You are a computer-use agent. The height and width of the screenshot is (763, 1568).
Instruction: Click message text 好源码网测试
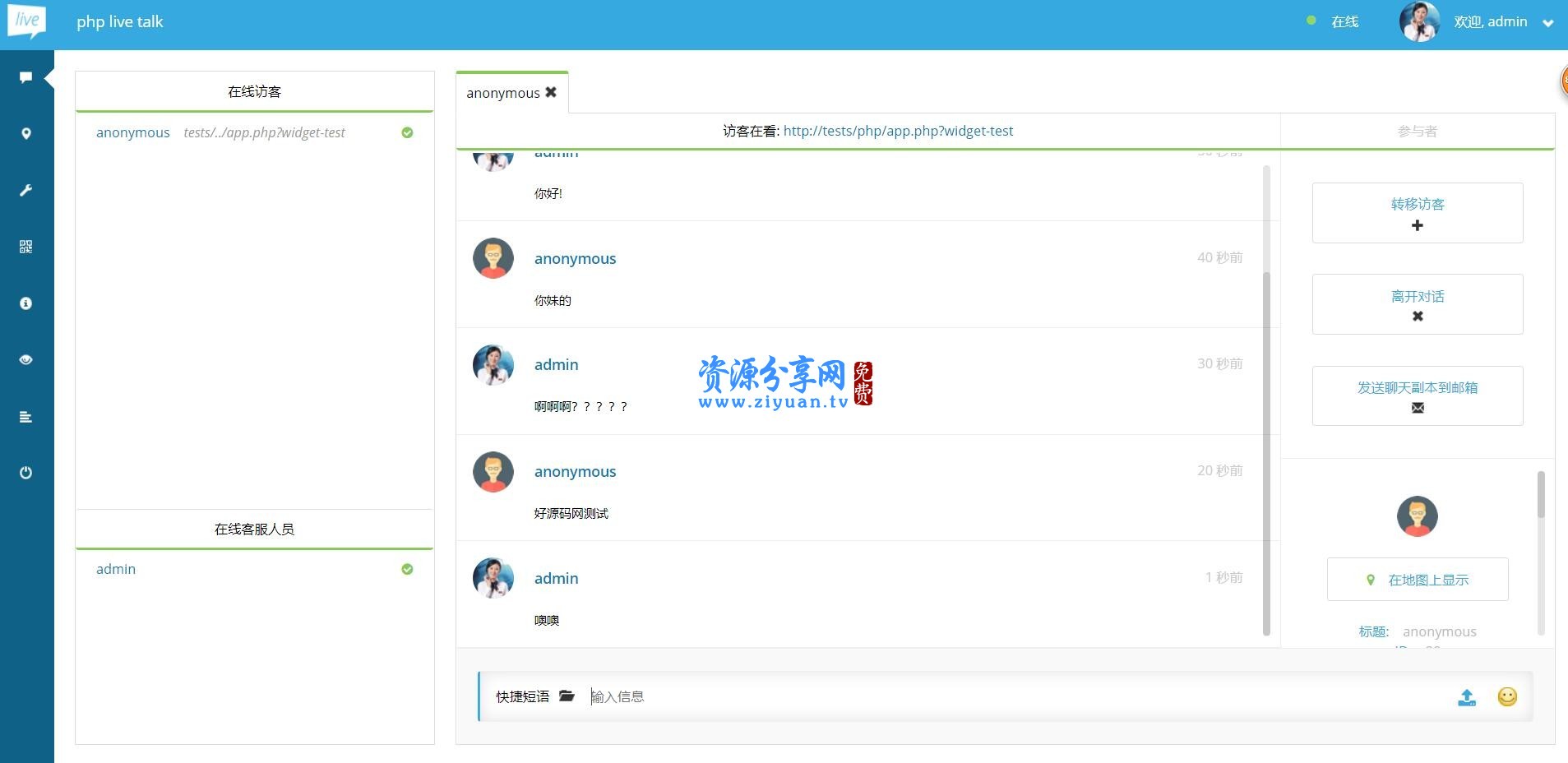tap(571, 513)
